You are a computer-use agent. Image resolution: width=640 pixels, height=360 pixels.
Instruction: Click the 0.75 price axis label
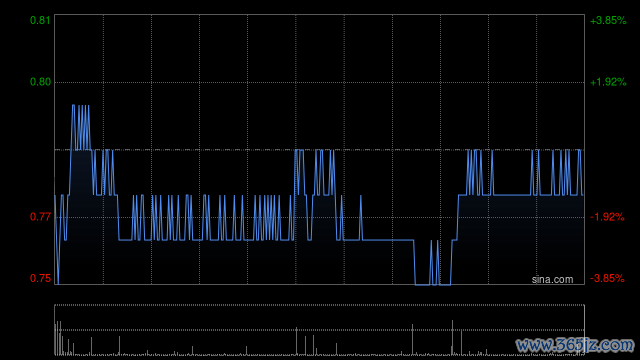pos(40,278)
